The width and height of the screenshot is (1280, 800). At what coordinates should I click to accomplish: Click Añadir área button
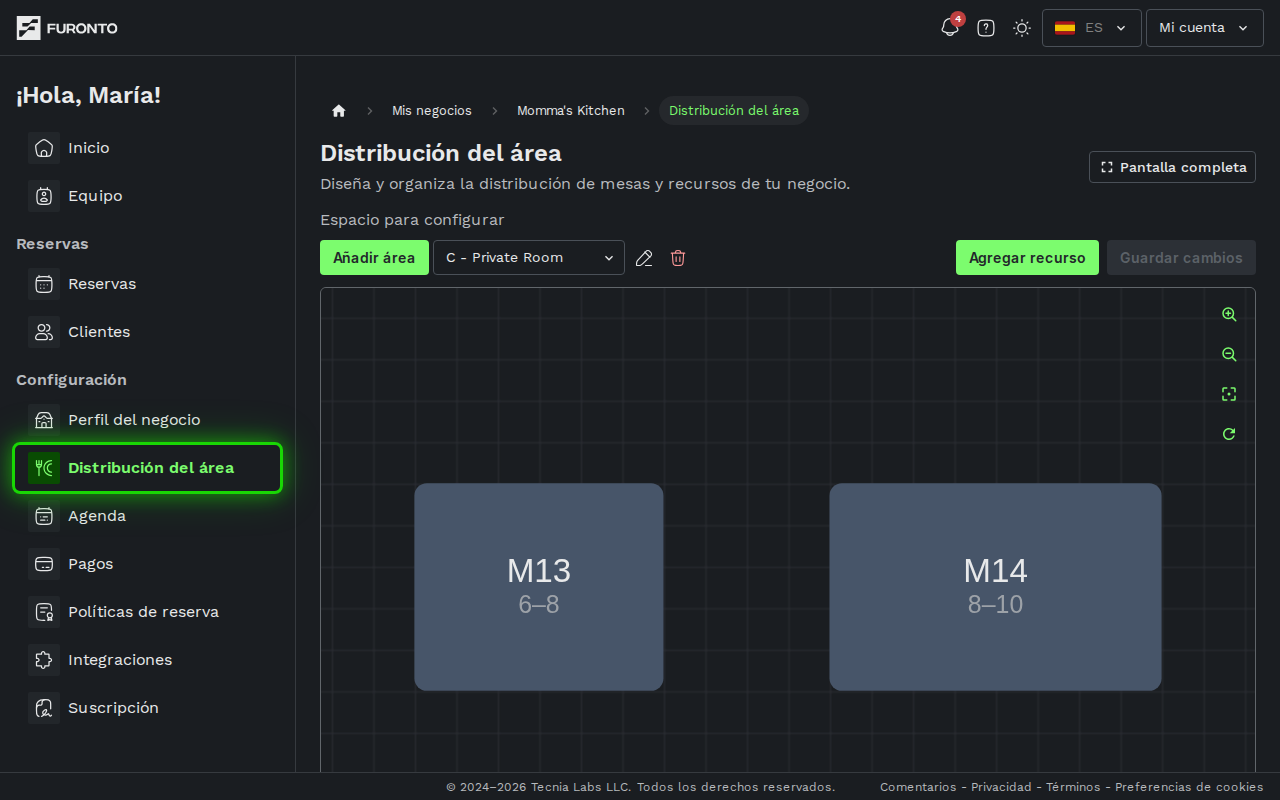coord(374,258)
